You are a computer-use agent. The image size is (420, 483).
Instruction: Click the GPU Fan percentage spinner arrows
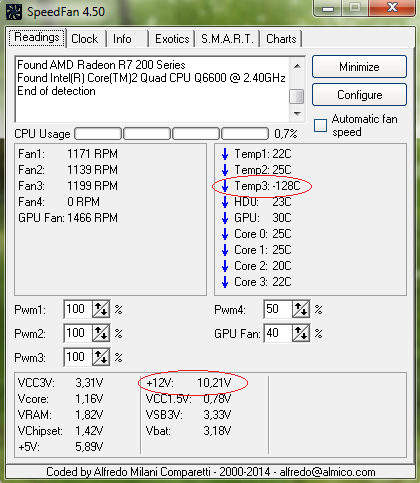[301, 333]
